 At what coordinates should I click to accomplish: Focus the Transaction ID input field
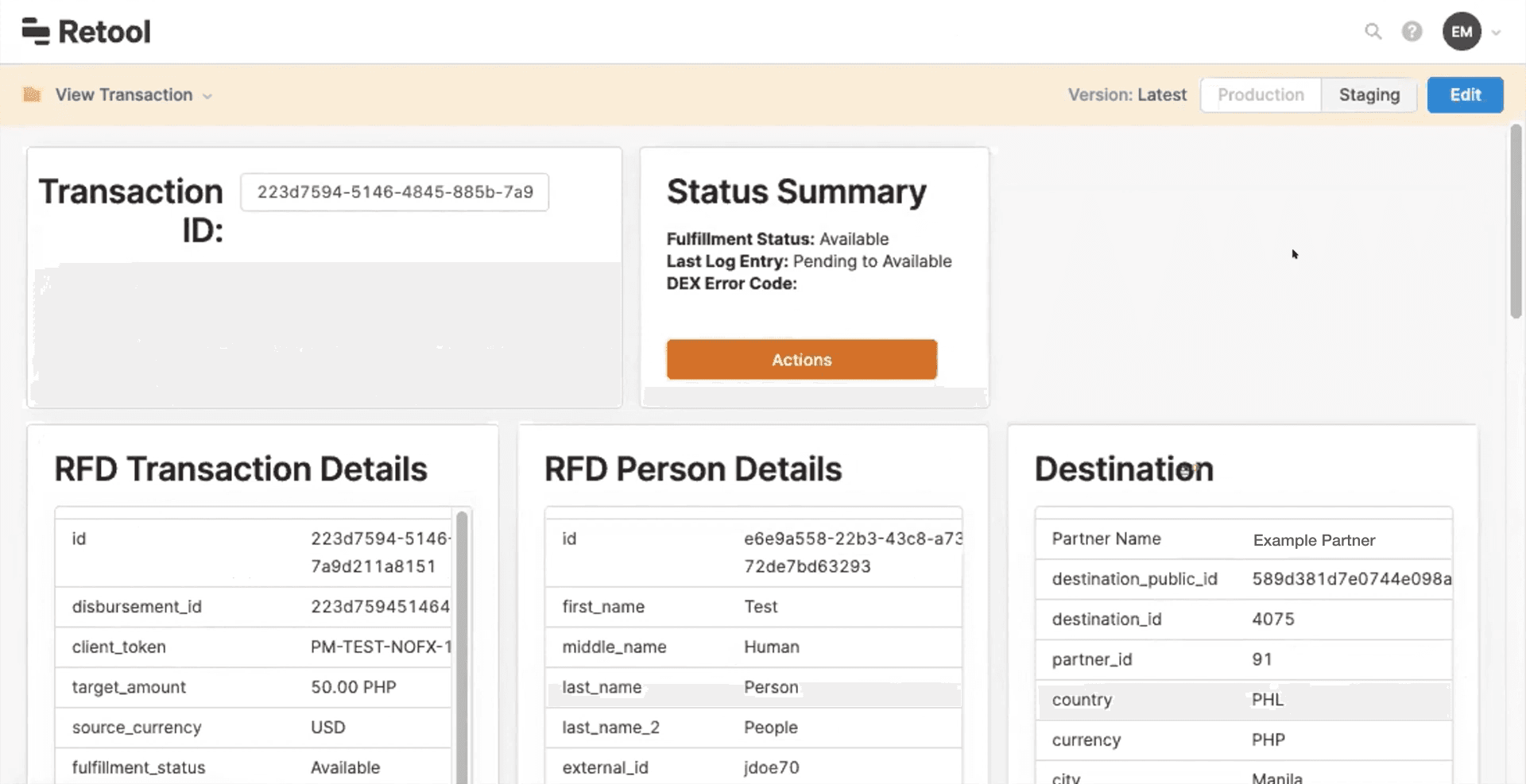pyautogui.click(x=394, y=192)
